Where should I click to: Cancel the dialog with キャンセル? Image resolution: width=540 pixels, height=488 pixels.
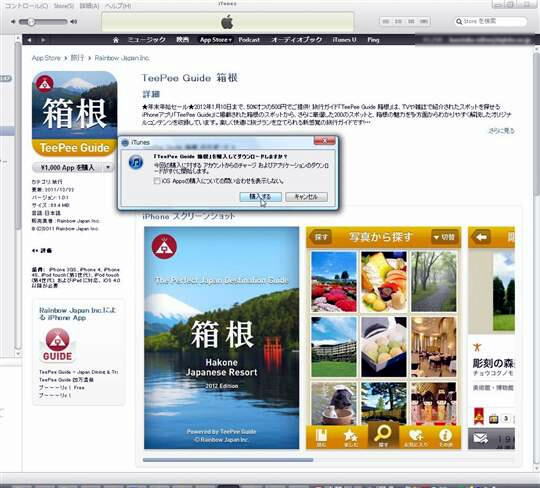point(306,197)
